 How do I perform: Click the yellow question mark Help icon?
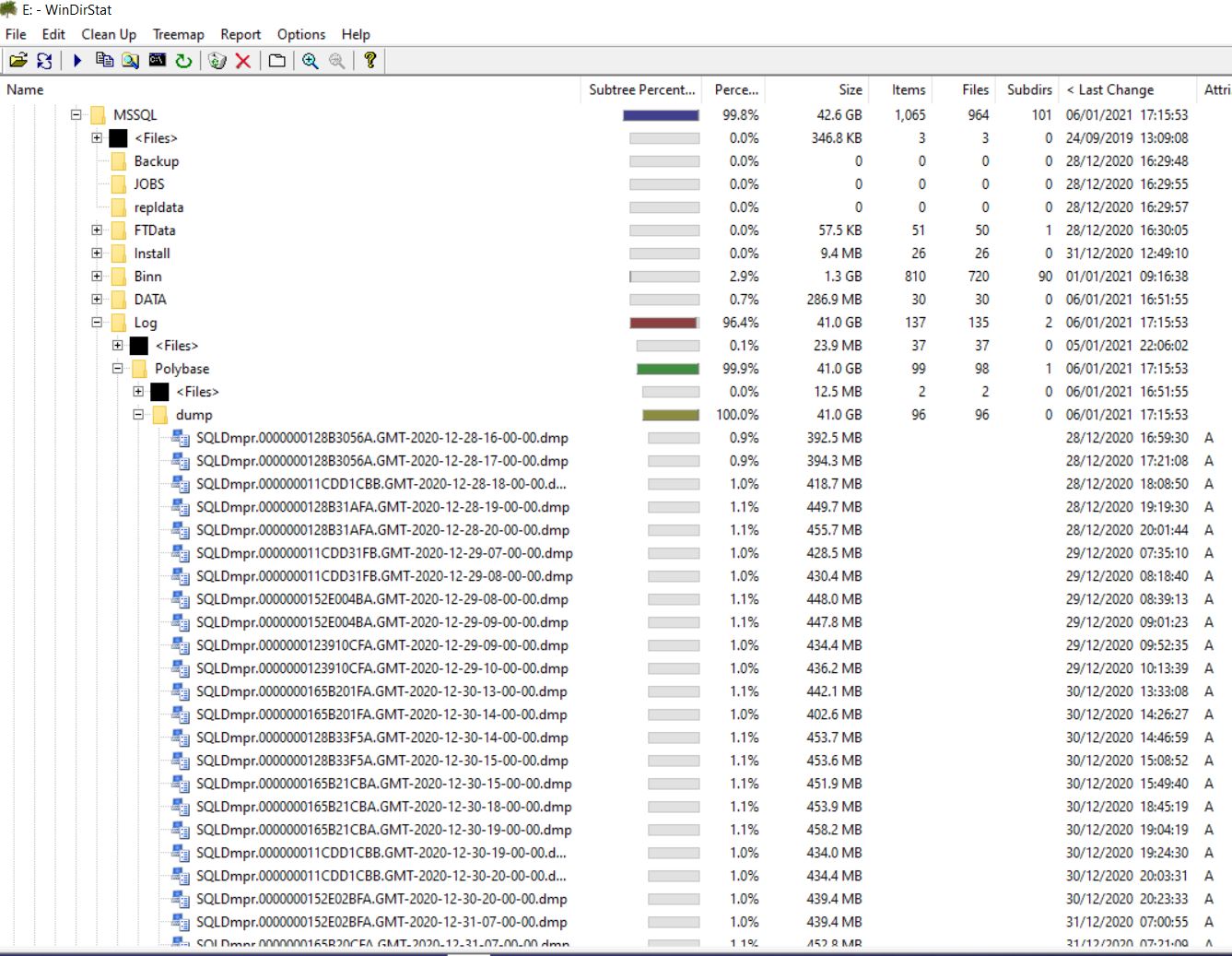point(370,61)
